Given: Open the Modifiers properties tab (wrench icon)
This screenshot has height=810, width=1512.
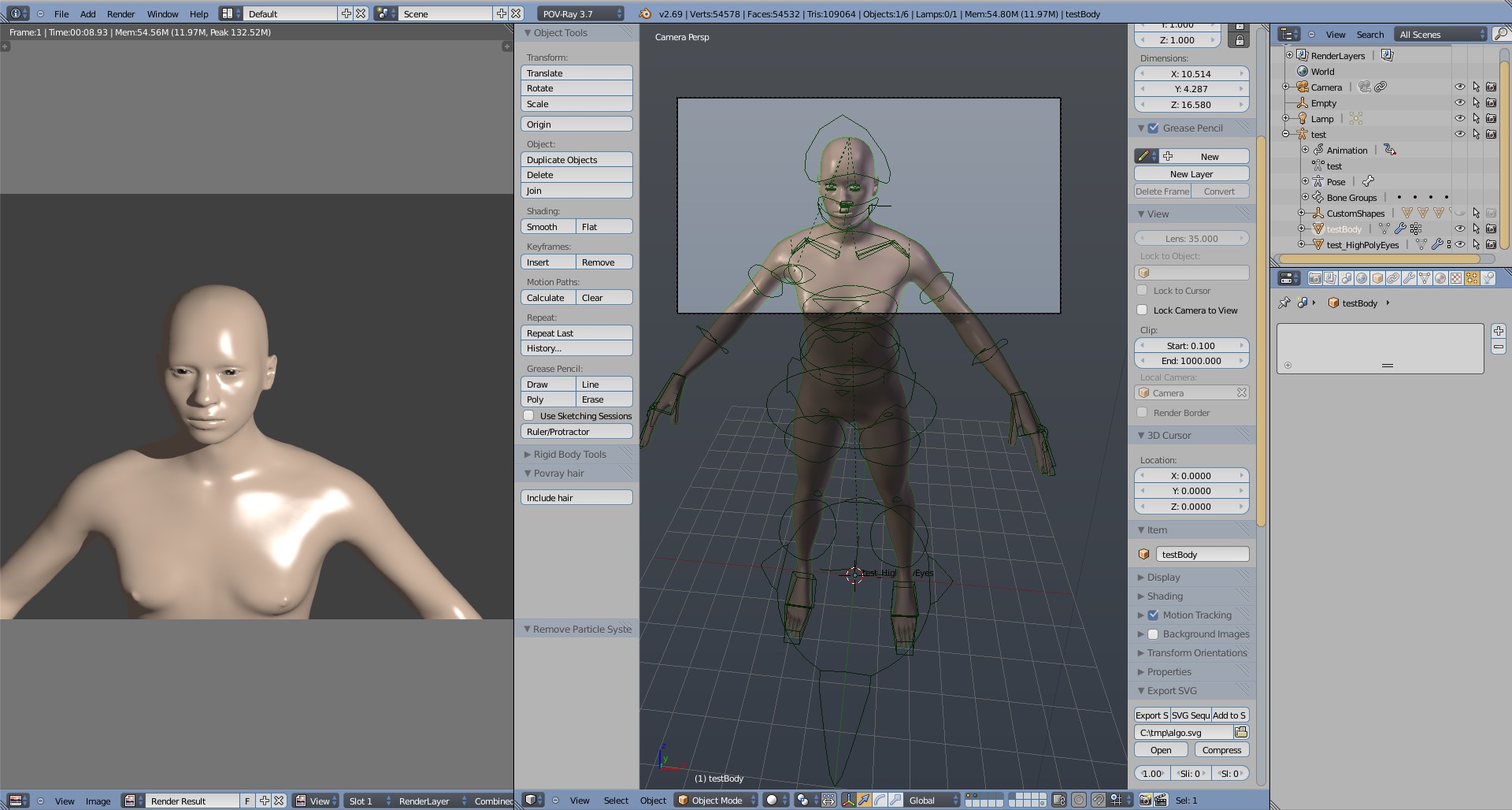Looking at the screenshot, I should pos(1409,278).
